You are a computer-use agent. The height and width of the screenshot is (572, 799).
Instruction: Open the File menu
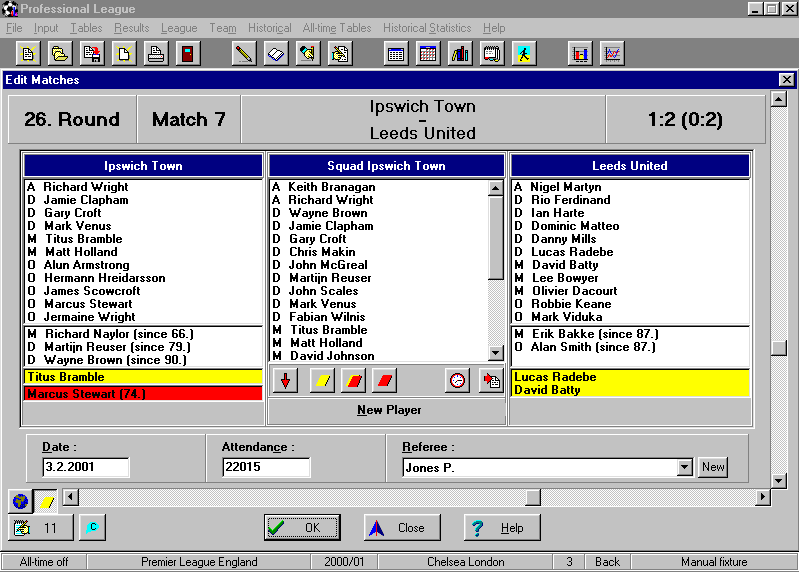tap(14, 28)
